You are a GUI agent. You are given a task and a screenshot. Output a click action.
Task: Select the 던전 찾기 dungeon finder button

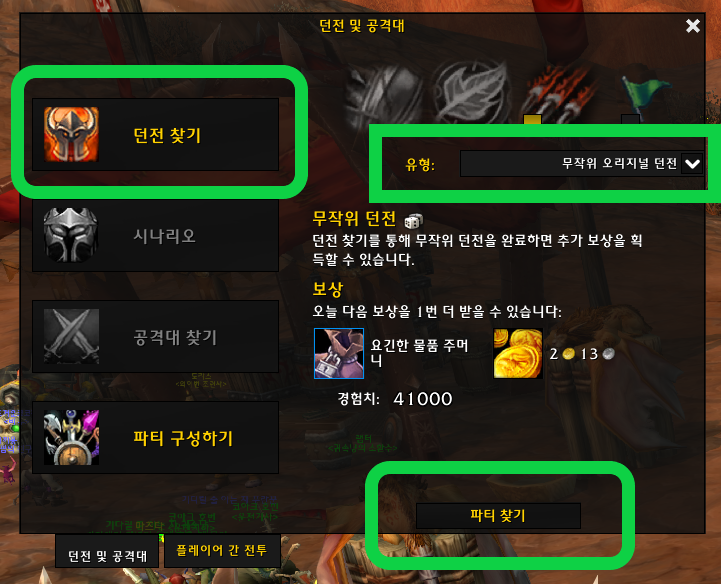click(x=155, y=134)
